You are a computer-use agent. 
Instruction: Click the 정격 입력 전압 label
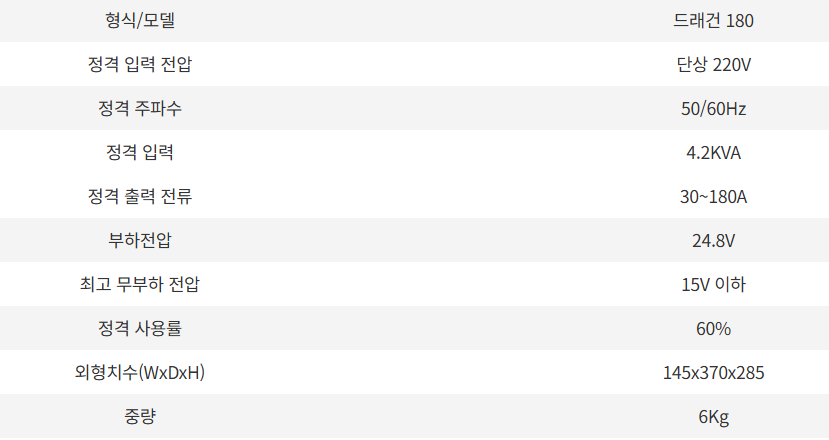click(x=140, y=65)
